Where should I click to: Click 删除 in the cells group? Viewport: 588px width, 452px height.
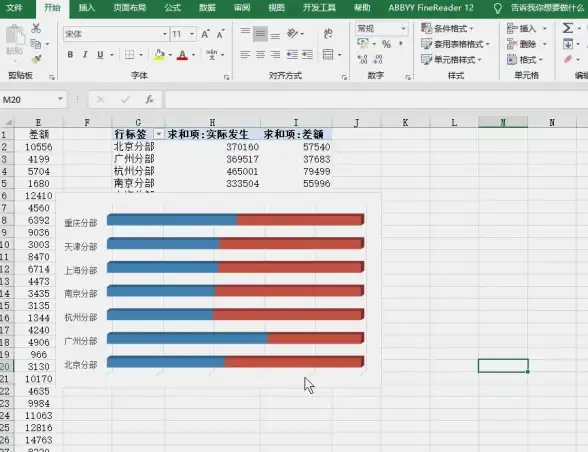(x=526, y=44)
